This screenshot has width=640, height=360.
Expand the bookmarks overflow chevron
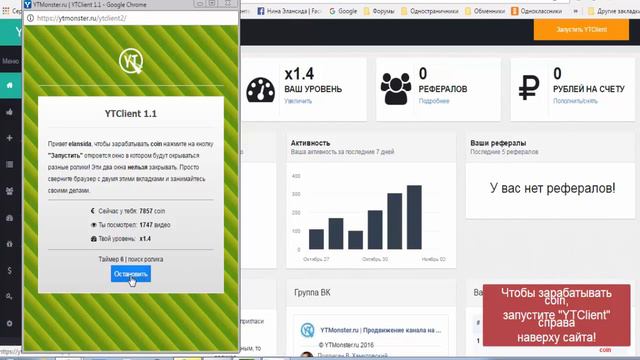(576, 11)
